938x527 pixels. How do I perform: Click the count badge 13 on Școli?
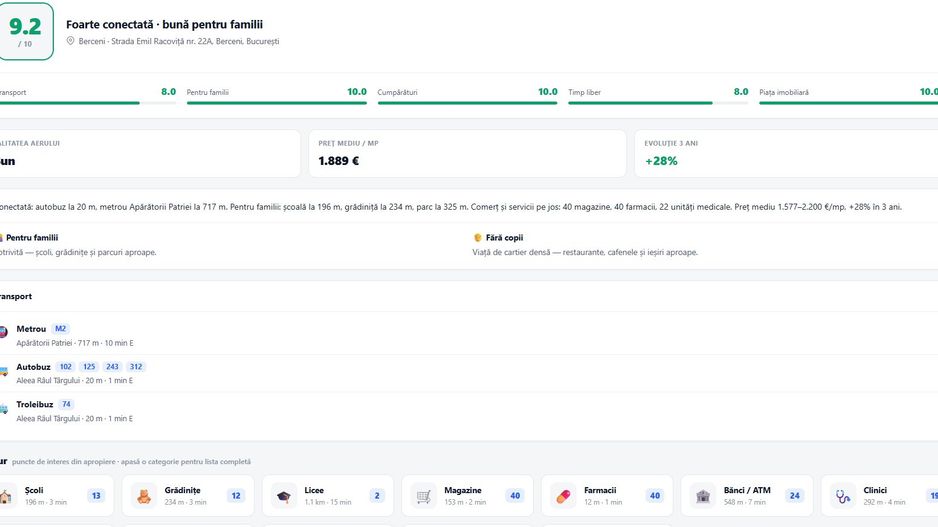[96, 496]
